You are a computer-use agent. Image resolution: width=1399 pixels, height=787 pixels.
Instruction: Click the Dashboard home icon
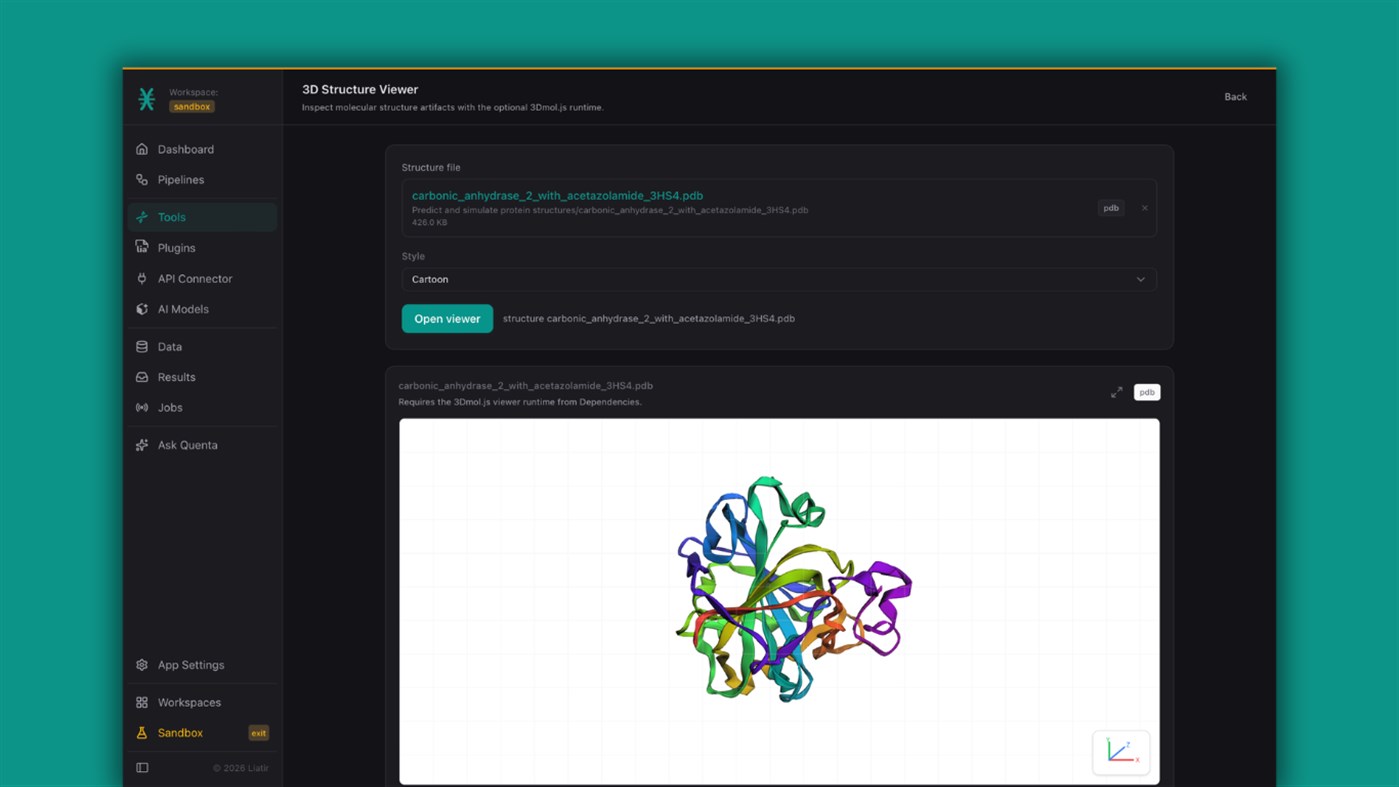point(142,149)
